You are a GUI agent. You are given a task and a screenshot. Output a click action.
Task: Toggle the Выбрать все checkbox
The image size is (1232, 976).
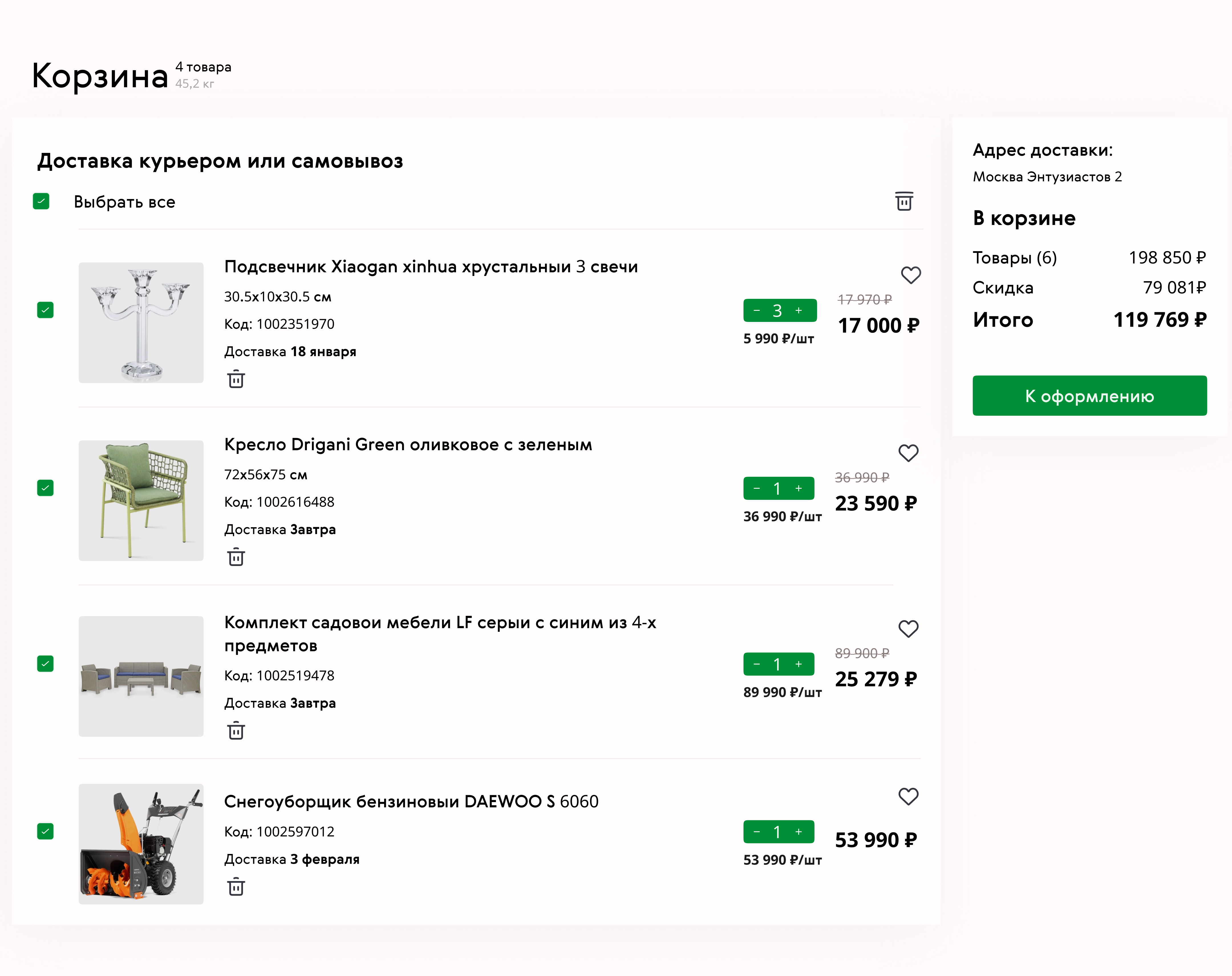(x=41, y=201)
